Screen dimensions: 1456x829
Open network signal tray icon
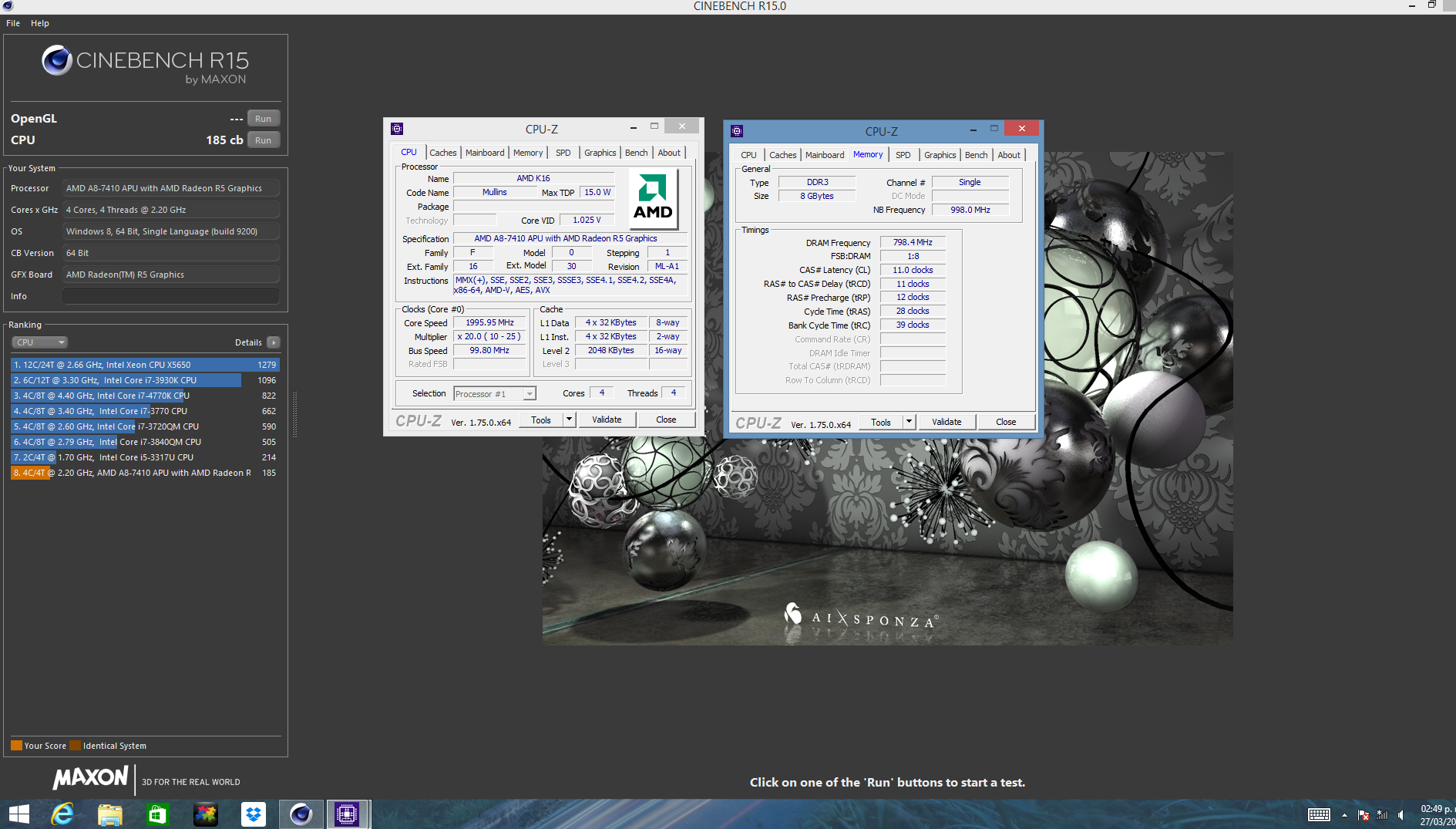point(1382,815)
